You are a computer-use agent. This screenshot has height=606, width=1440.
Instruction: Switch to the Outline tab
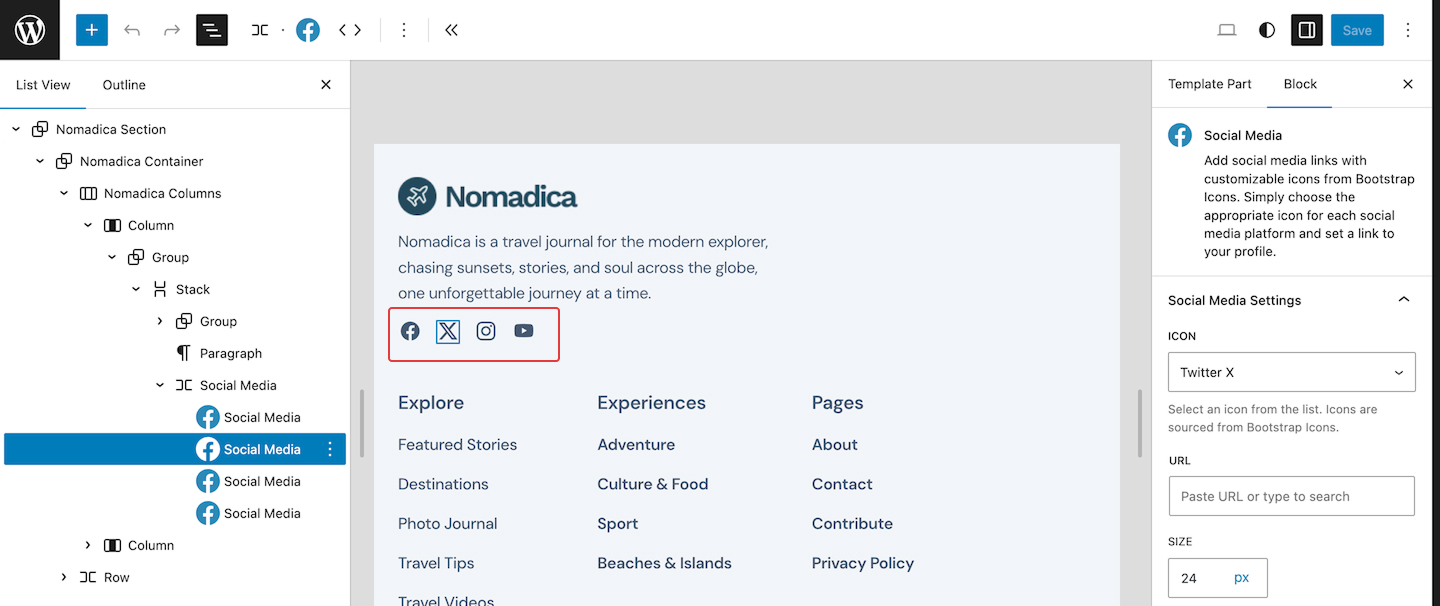click(124, 85)
